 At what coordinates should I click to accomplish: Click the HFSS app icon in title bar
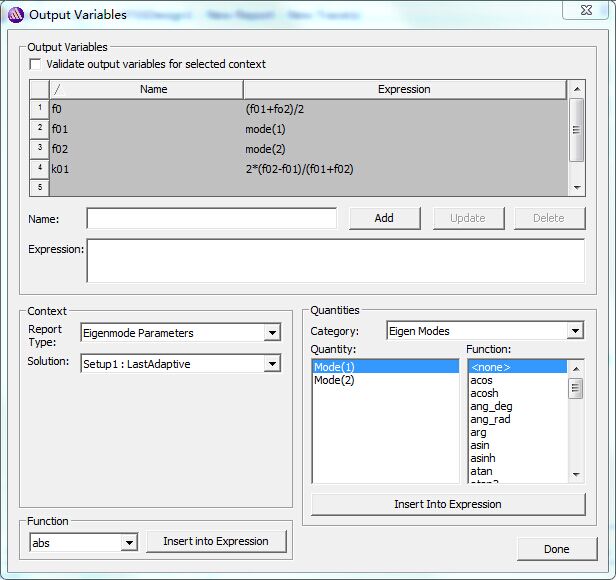[x=16, y=15]
